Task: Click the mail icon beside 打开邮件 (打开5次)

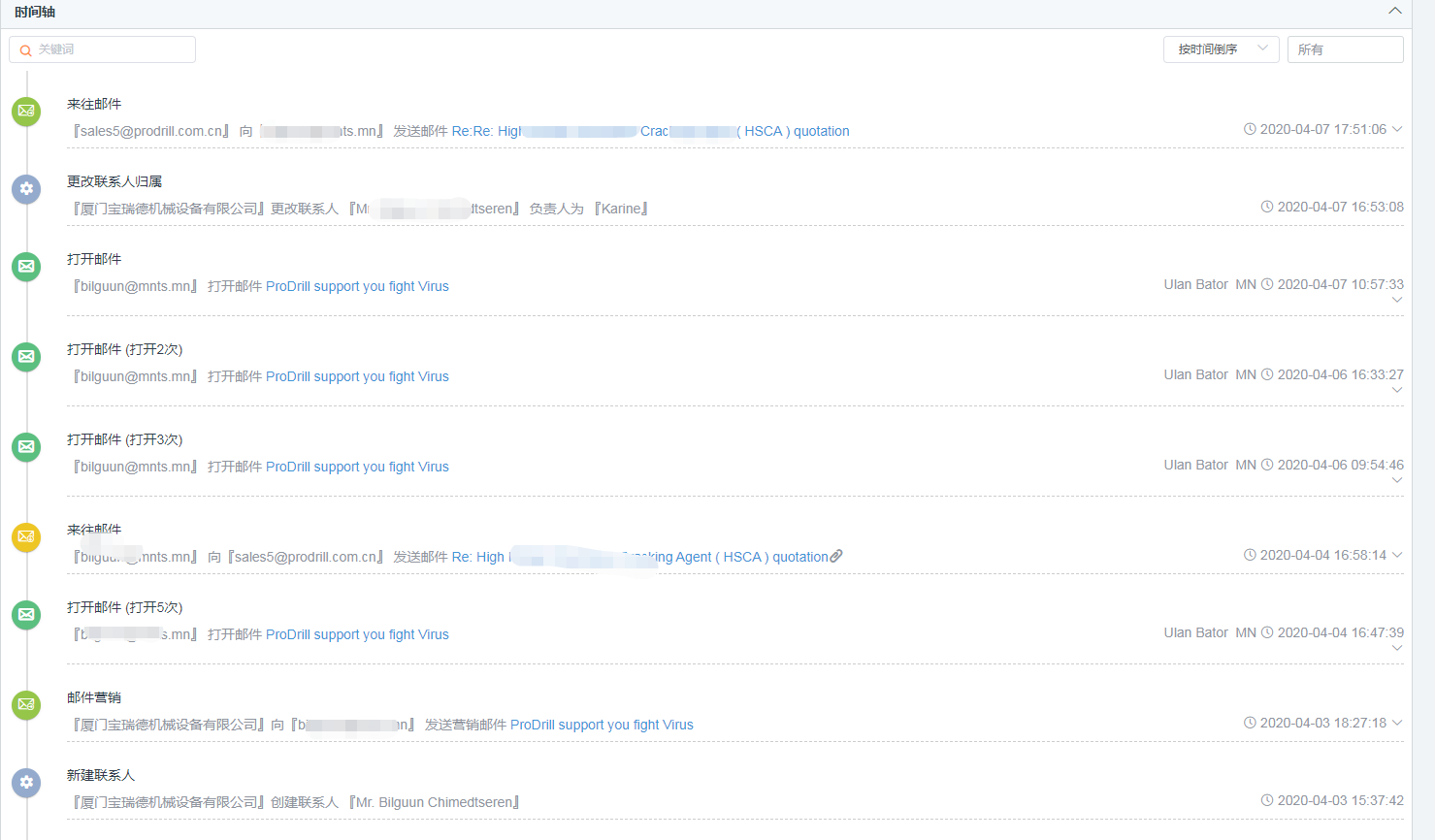Action: click(26, 614)
